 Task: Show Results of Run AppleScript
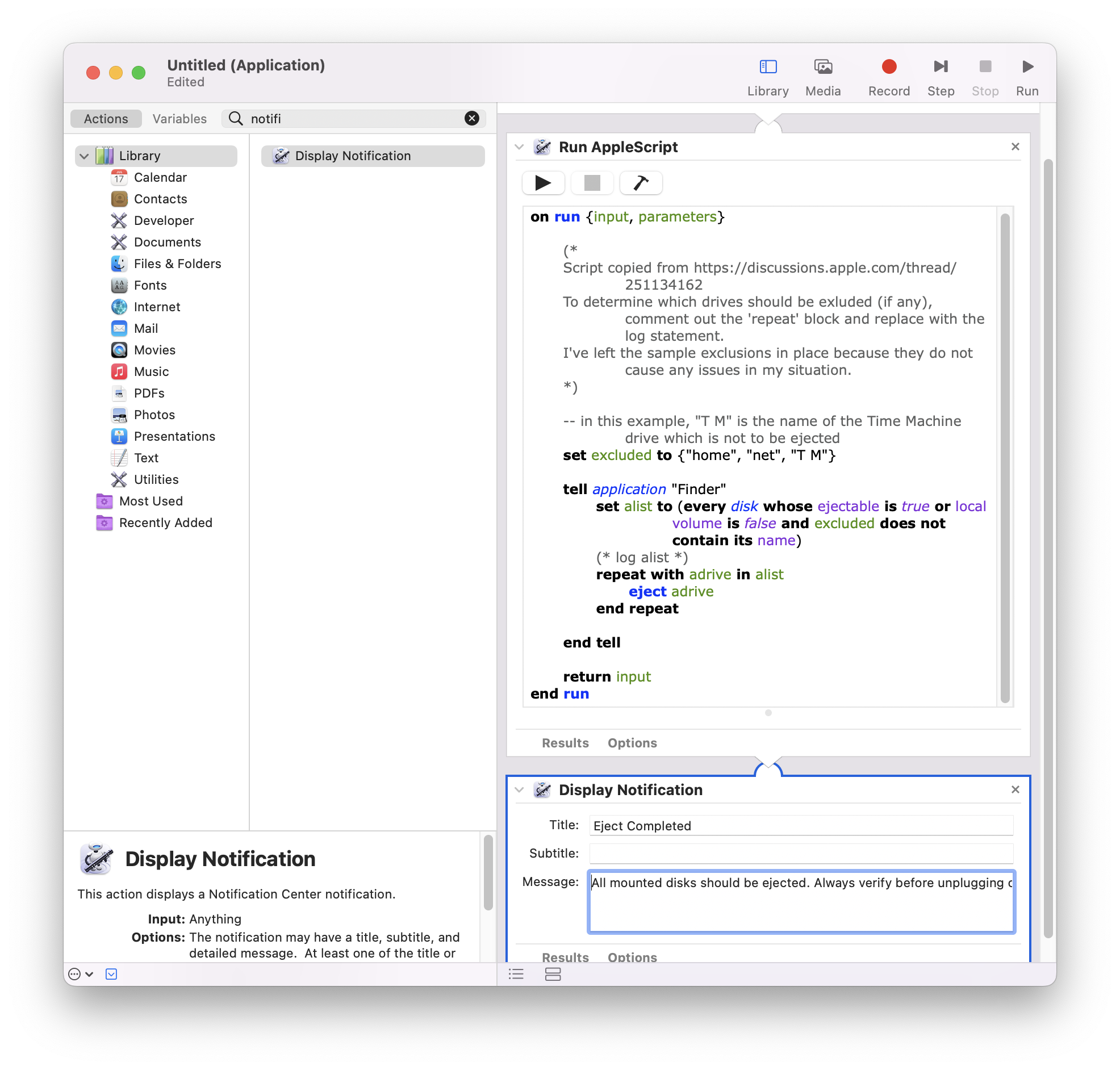[x=565, y=744]
